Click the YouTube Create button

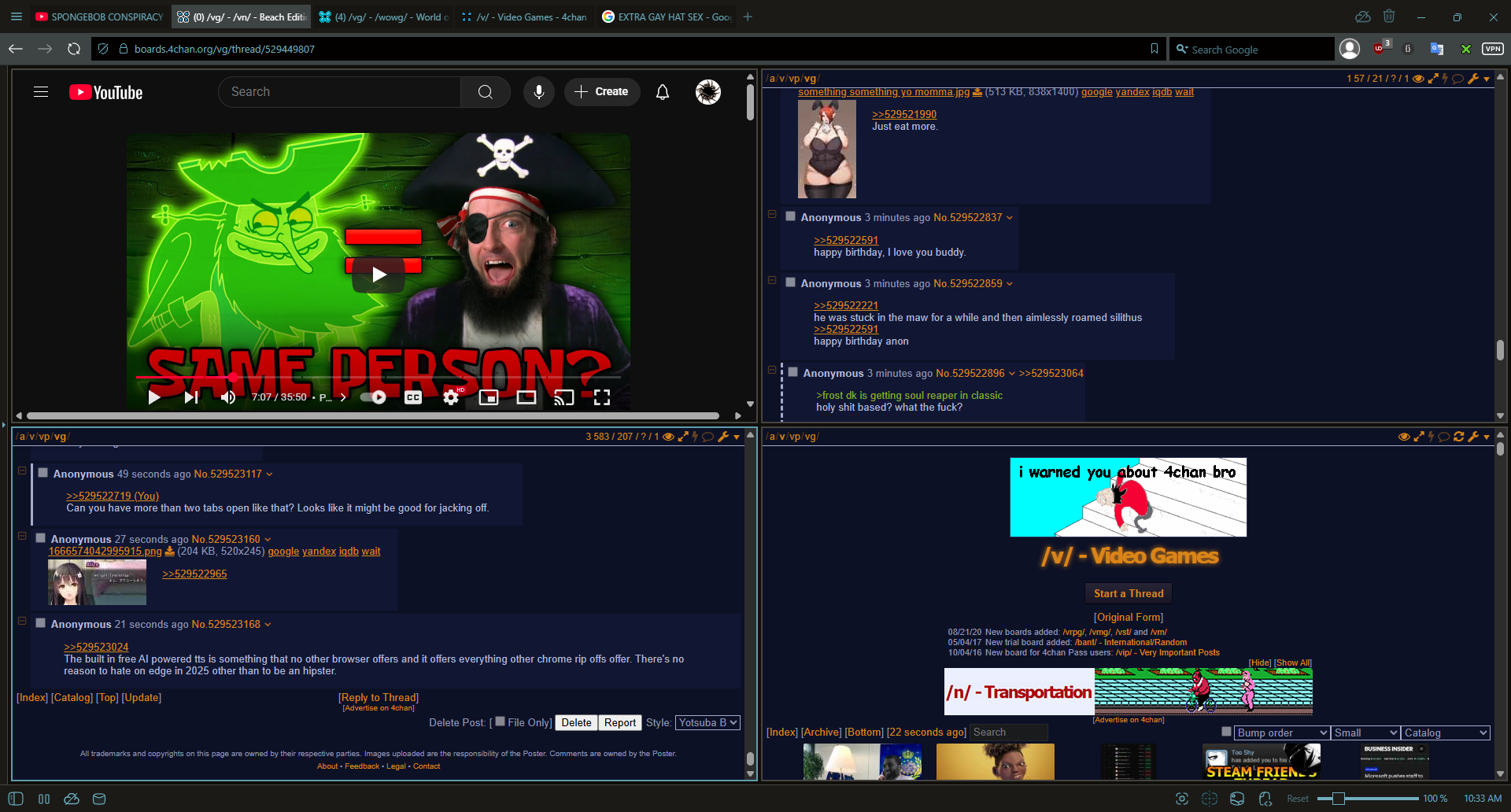pos(601,92)
